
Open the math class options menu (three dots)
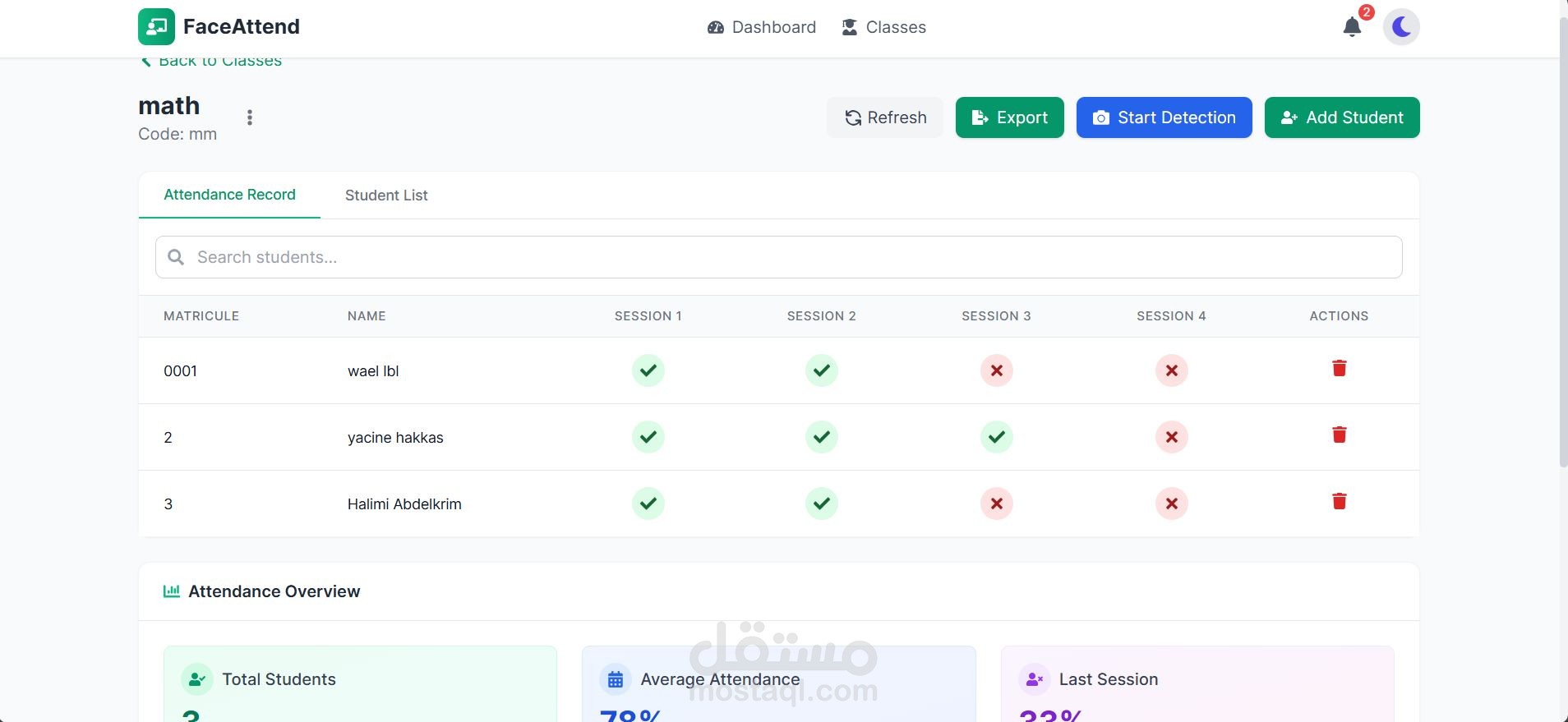pos(250,117)
